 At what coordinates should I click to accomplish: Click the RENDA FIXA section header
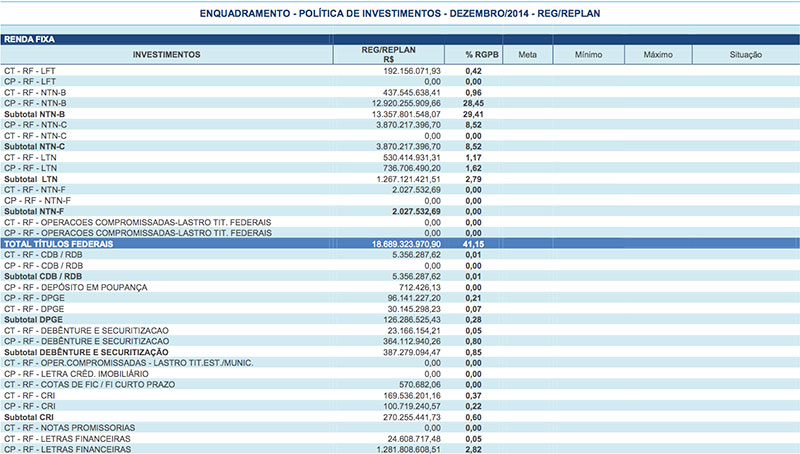point(29,39)
